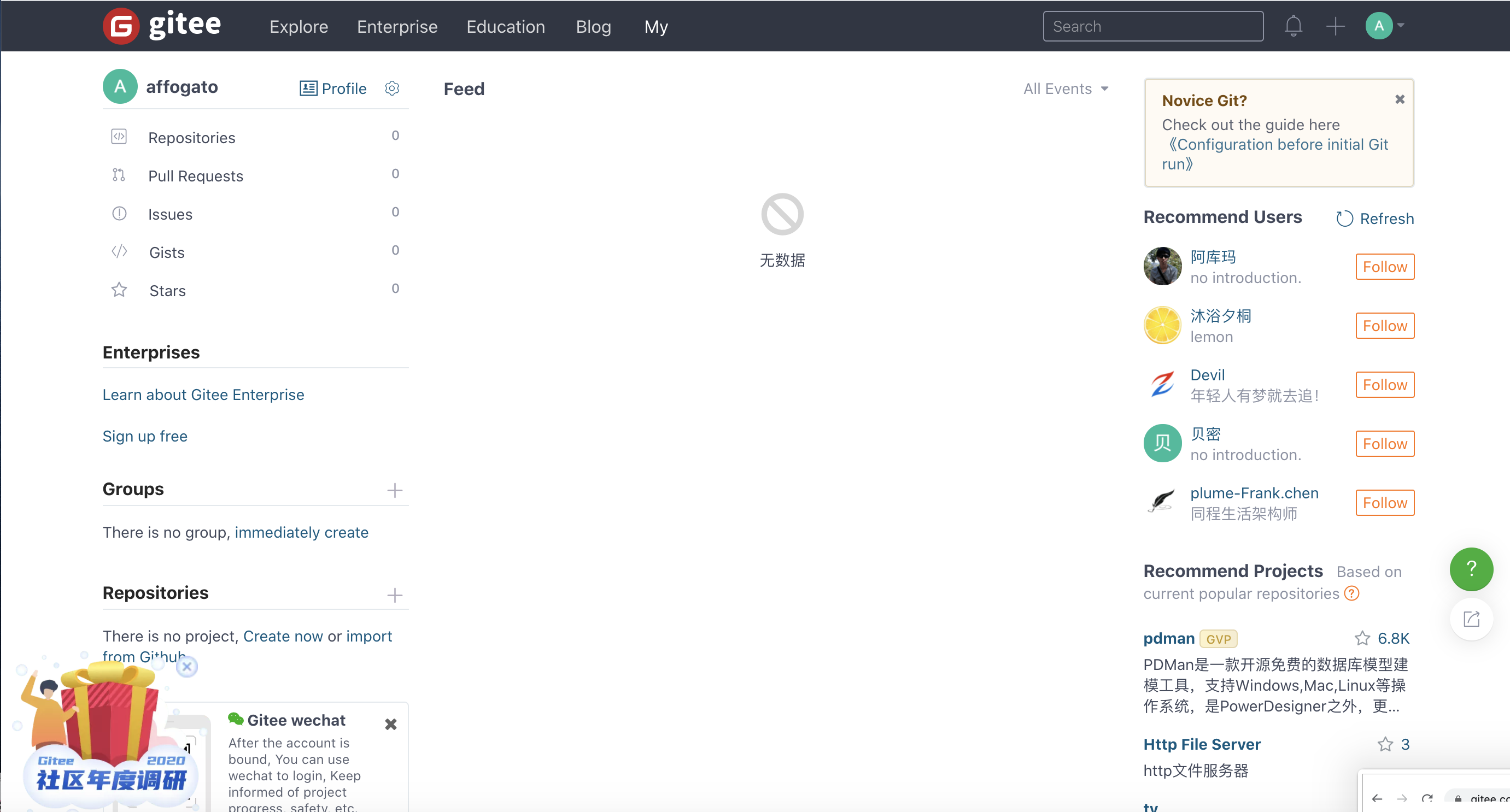The height and width of the screenshot is (812, 1510).
Task: Click the notification bell icon
Action: [x=1293, y=26]
